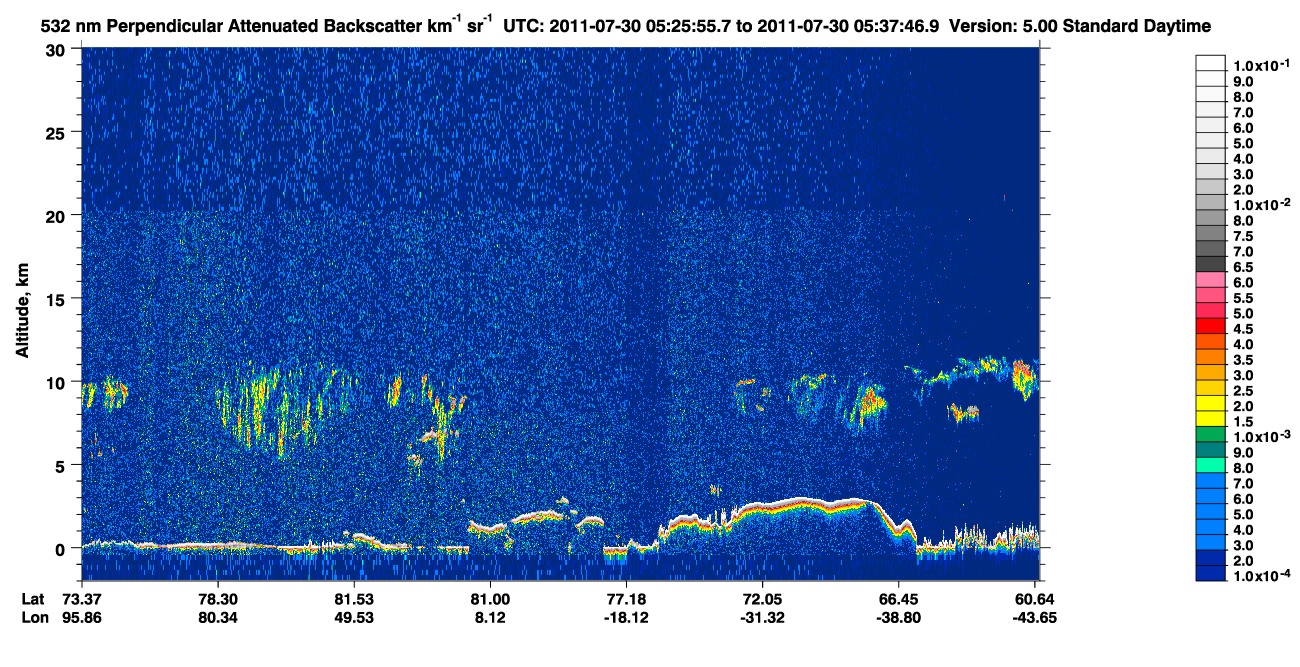Select longitude value '80.34'

(217, 617)
